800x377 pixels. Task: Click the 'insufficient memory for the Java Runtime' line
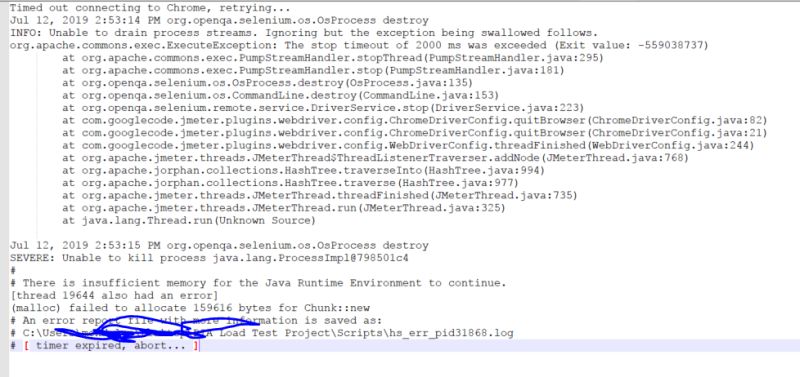258,283
